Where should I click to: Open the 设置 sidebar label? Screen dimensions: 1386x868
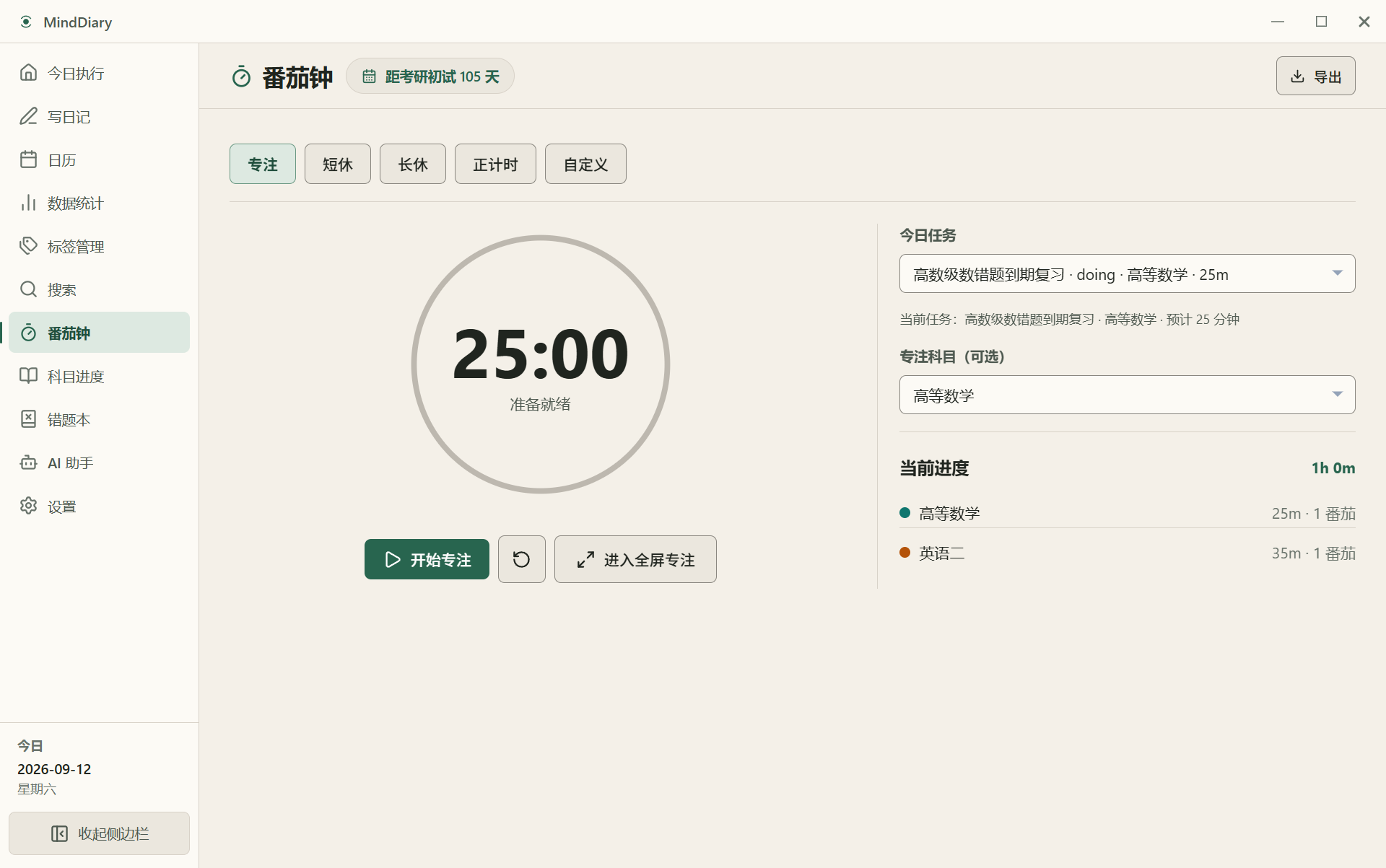(x=61, y=507)
